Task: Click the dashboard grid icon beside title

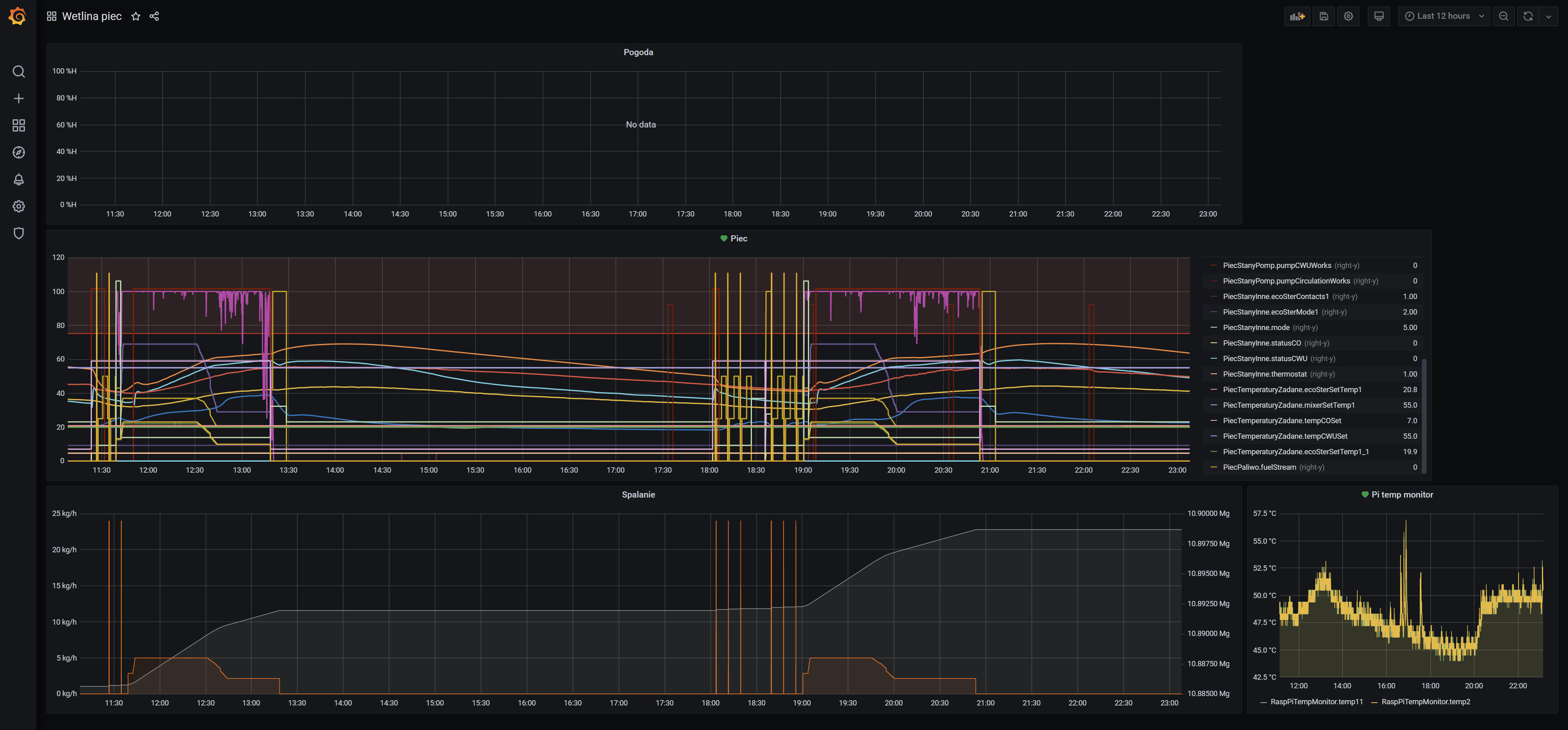Action: (x=52, y=16)
